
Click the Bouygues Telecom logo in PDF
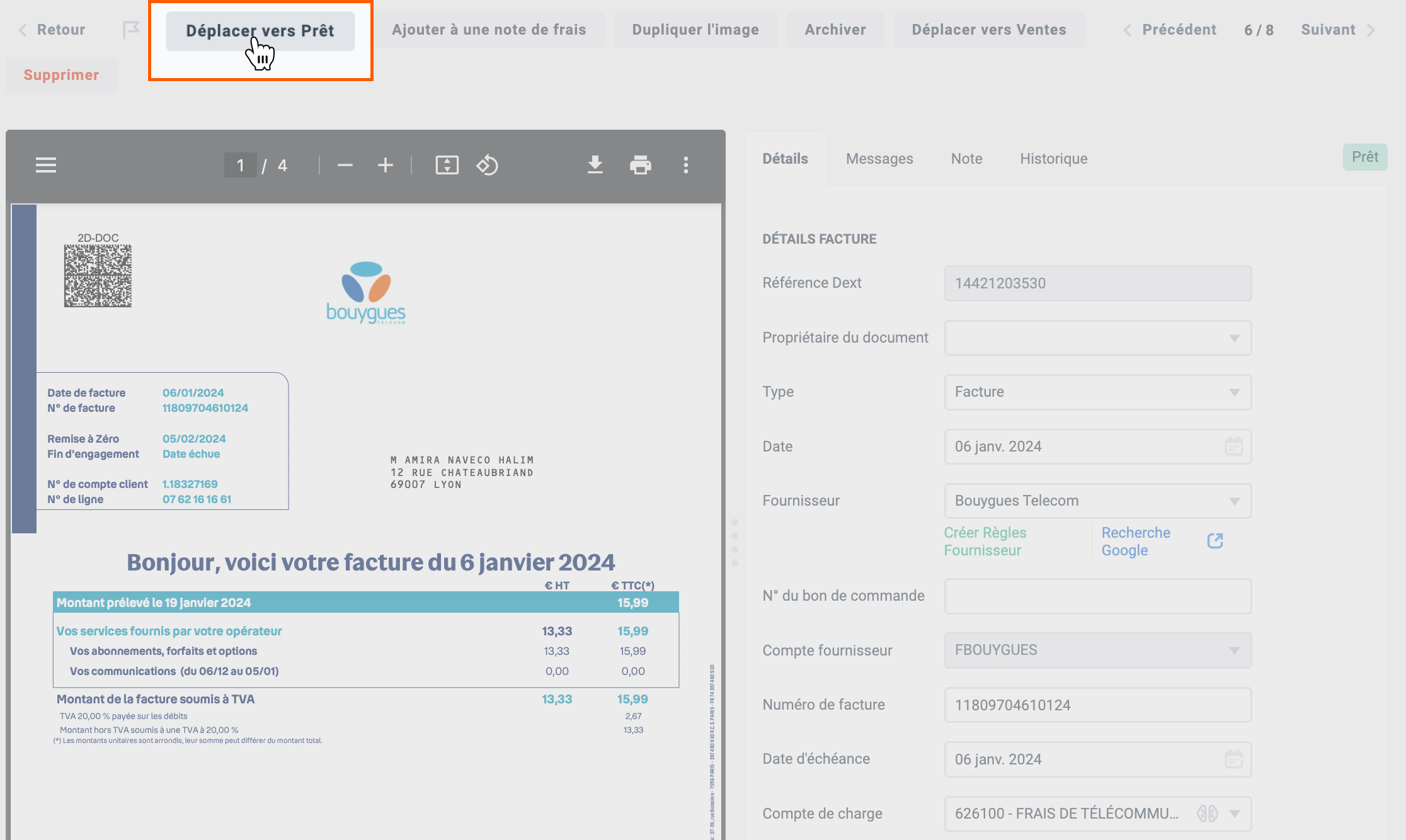pyautogui.click(x=366, y=293)
